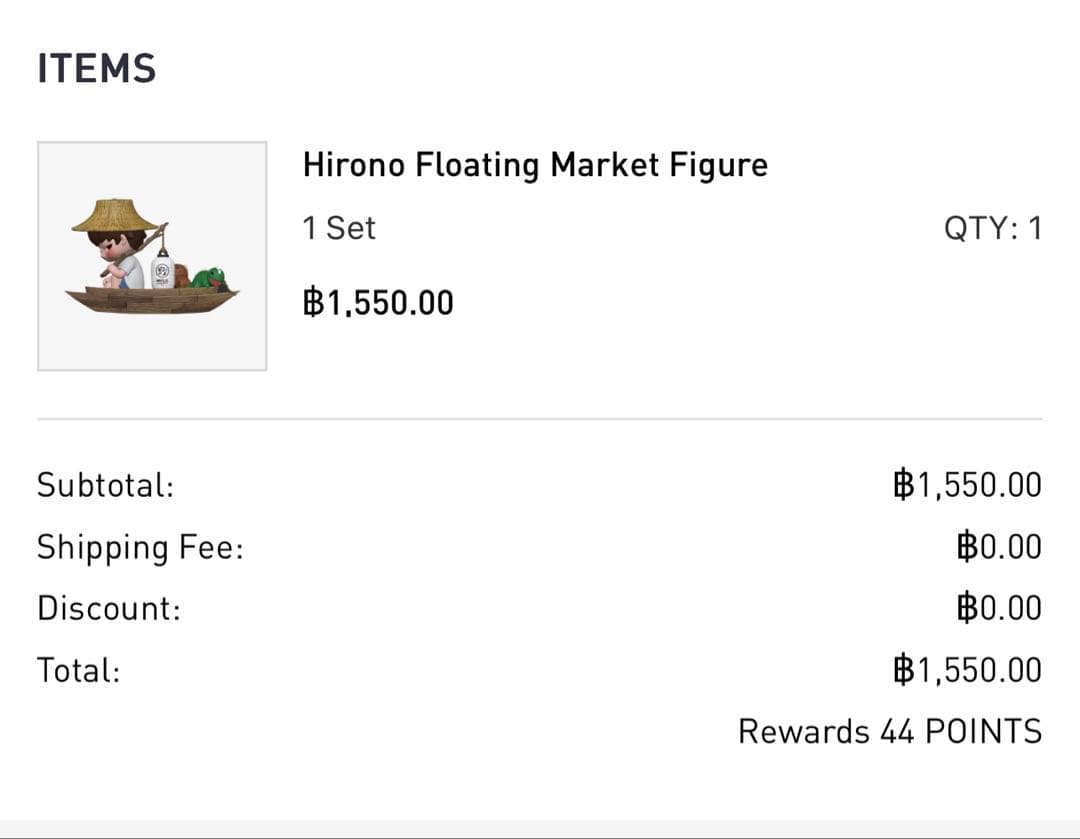The width and height of the screenshot is (1080, 839).
Task: Click the "1 Set" variant text
Action: click(x=339, y=228)
